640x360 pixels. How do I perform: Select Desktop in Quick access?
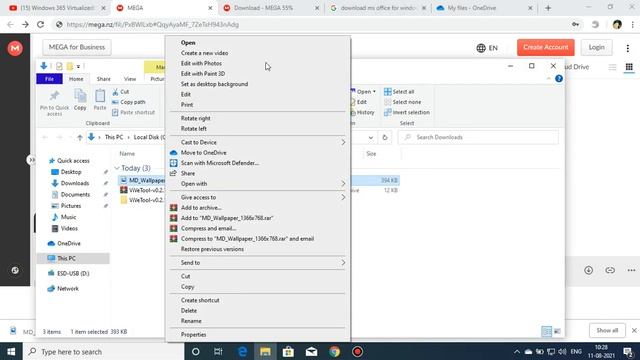71,172
